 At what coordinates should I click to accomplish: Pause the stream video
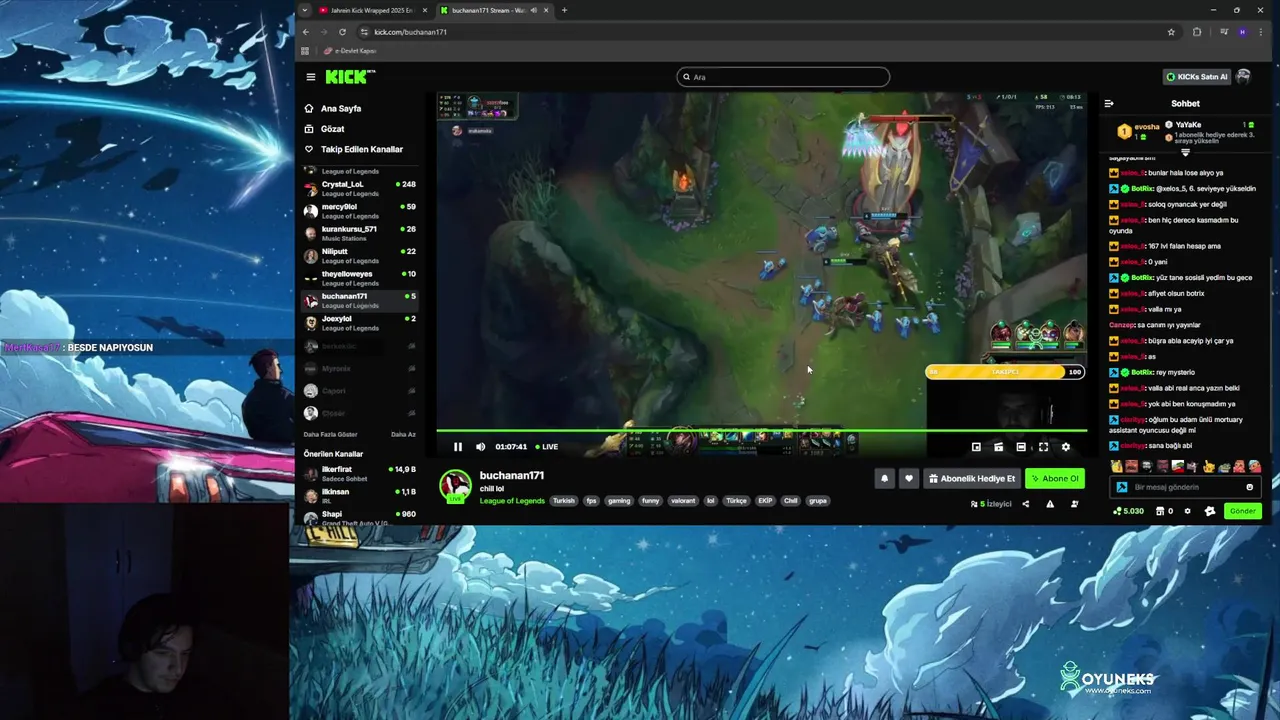click(458, 447)
